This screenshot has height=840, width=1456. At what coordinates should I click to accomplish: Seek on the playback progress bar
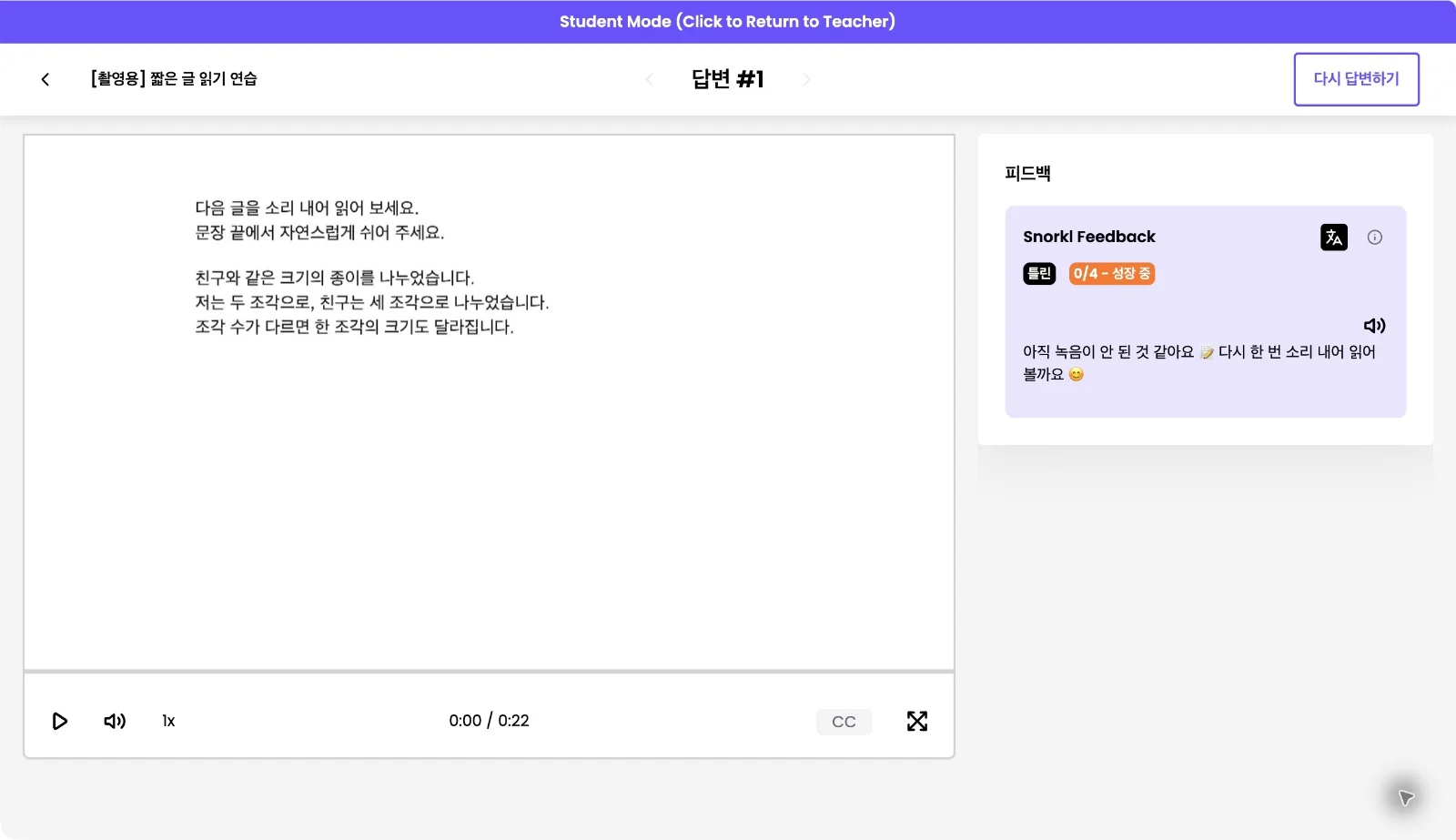pyautogui.click(x=490, y=672)
